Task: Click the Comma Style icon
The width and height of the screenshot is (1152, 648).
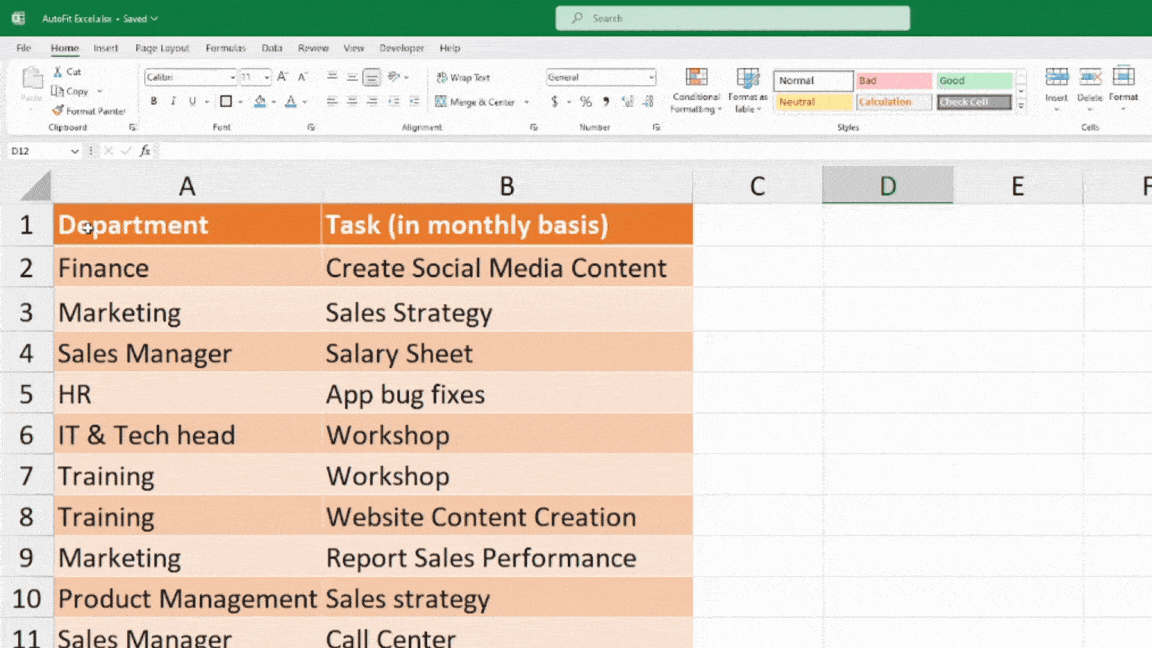Action: tap(606, 101)
